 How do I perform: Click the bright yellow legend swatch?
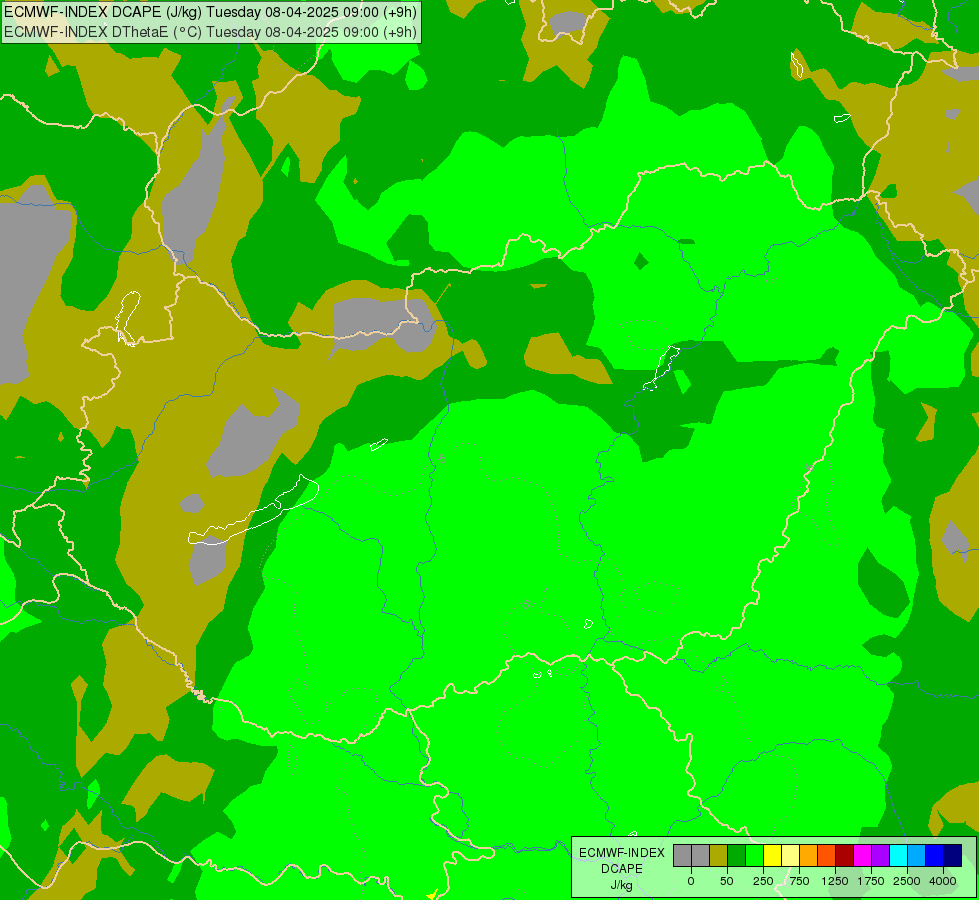click(773, 856)
